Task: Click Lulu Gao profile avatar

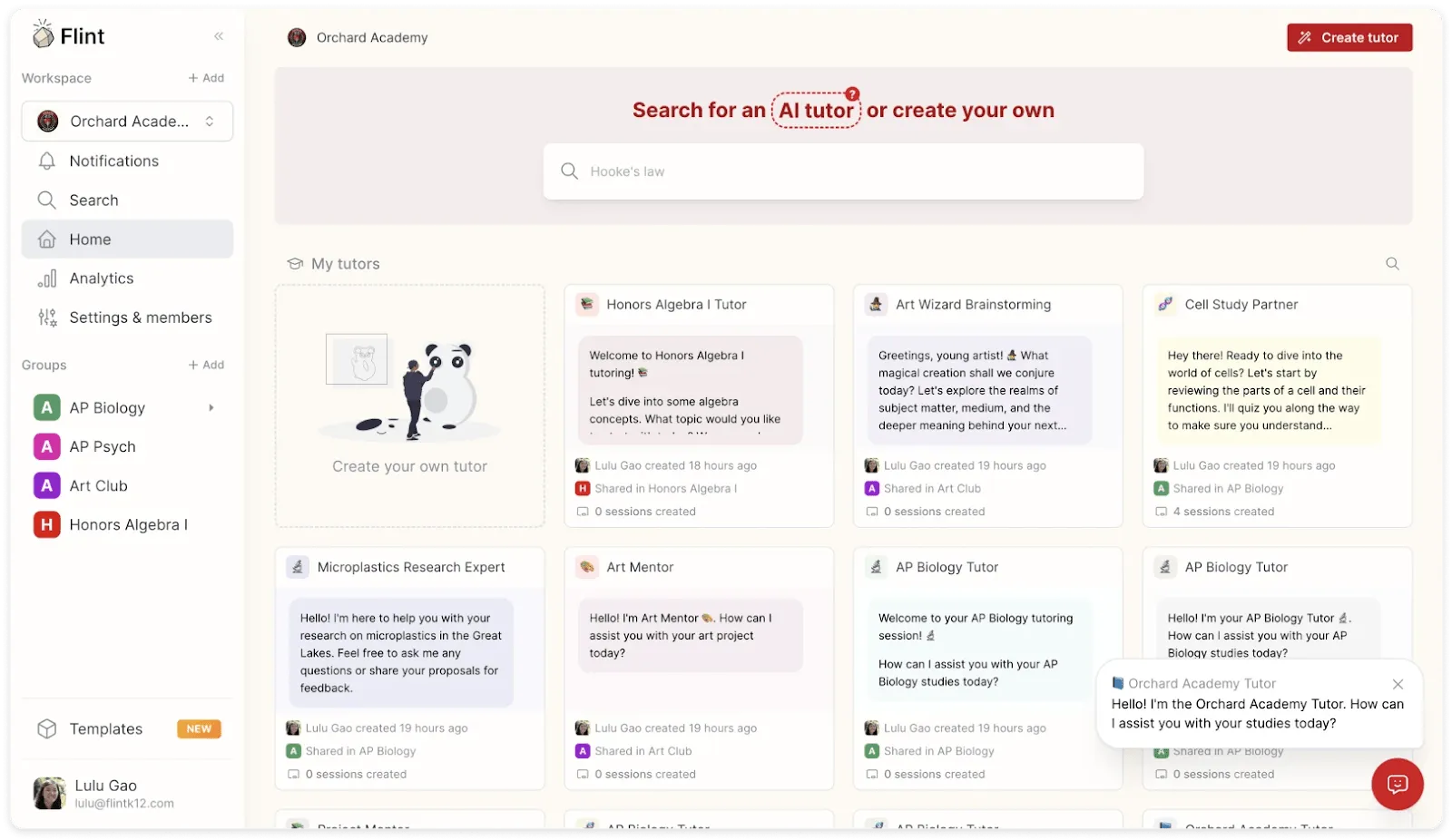Action: pyautogui.click(x=50, y=793)
